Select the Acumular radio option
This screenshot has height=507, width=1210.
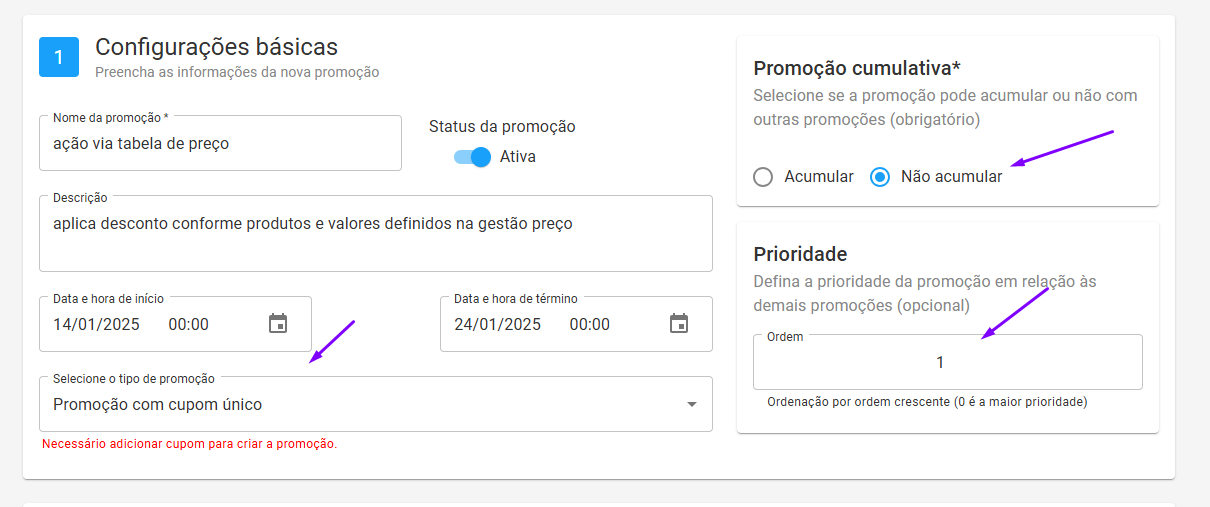[763, 177]
